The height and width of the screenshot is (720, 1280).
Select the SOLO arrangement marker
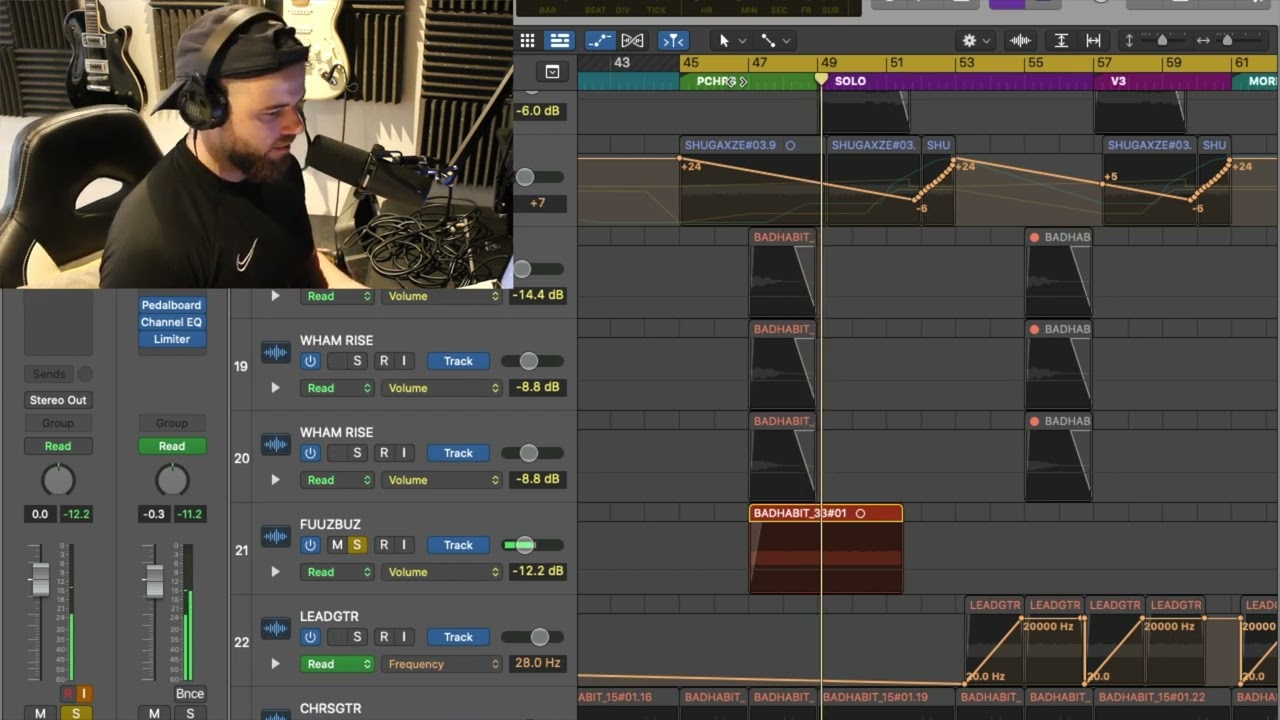(850, 81)
